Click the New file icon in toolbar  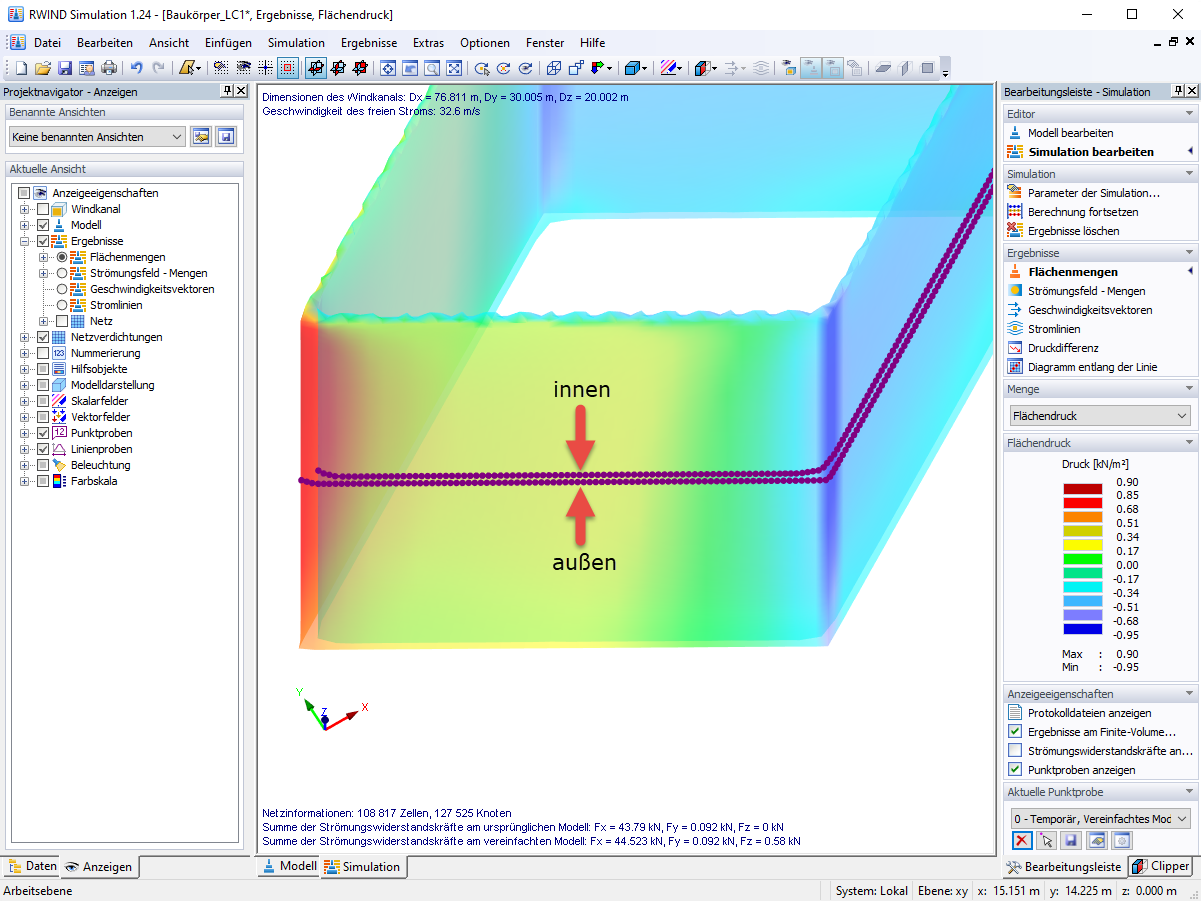pyautogui.click(x=21, y=68)
